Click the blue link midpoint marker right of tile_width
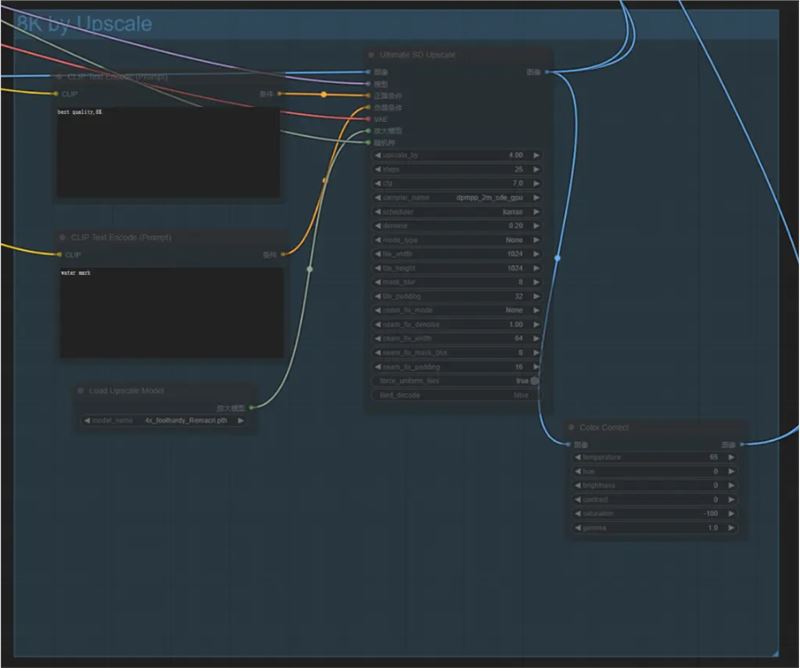 coord(557,258)
